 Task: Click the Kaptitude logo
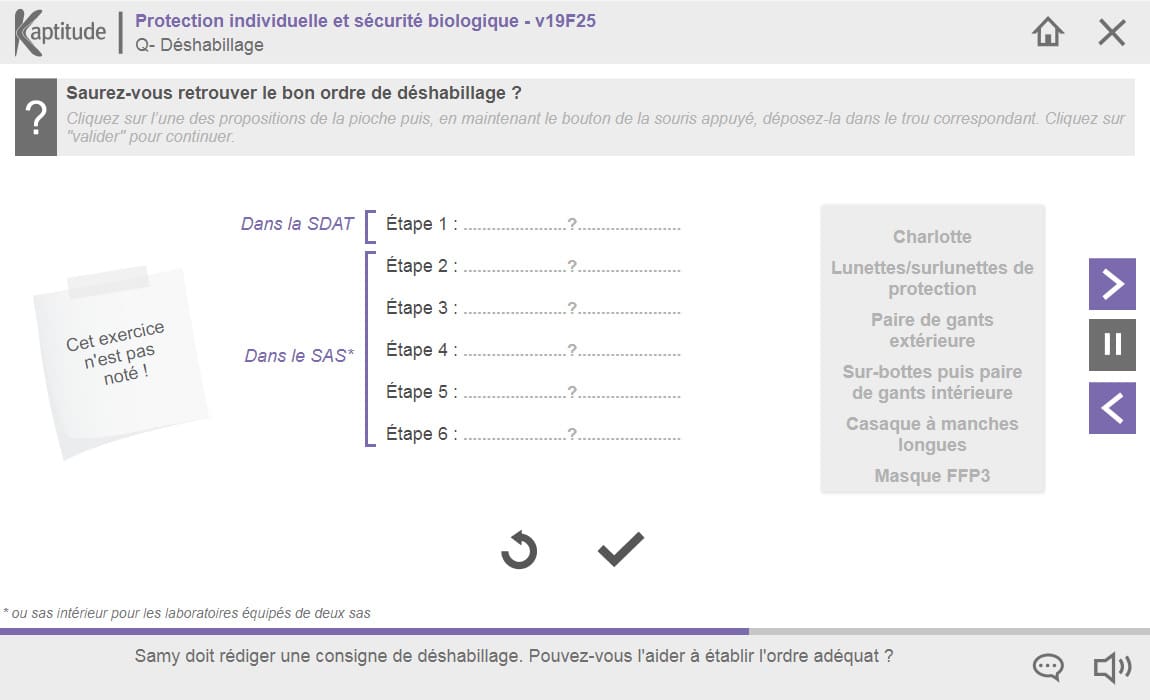(x=60, y=32)
